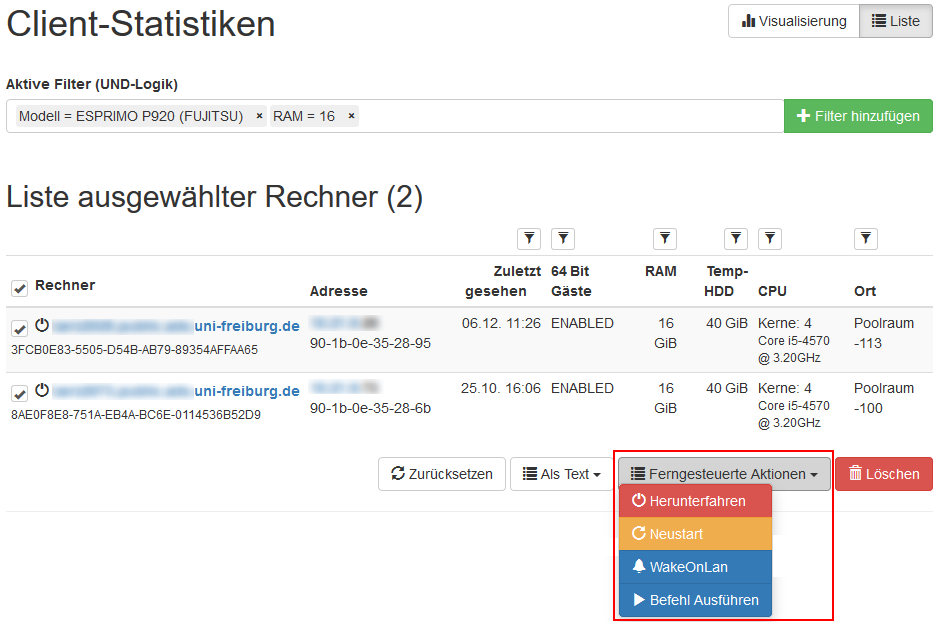Click the filter icon above 64 Bit Gäste
This screenshot has width=937, height=622.
point(563,238)
